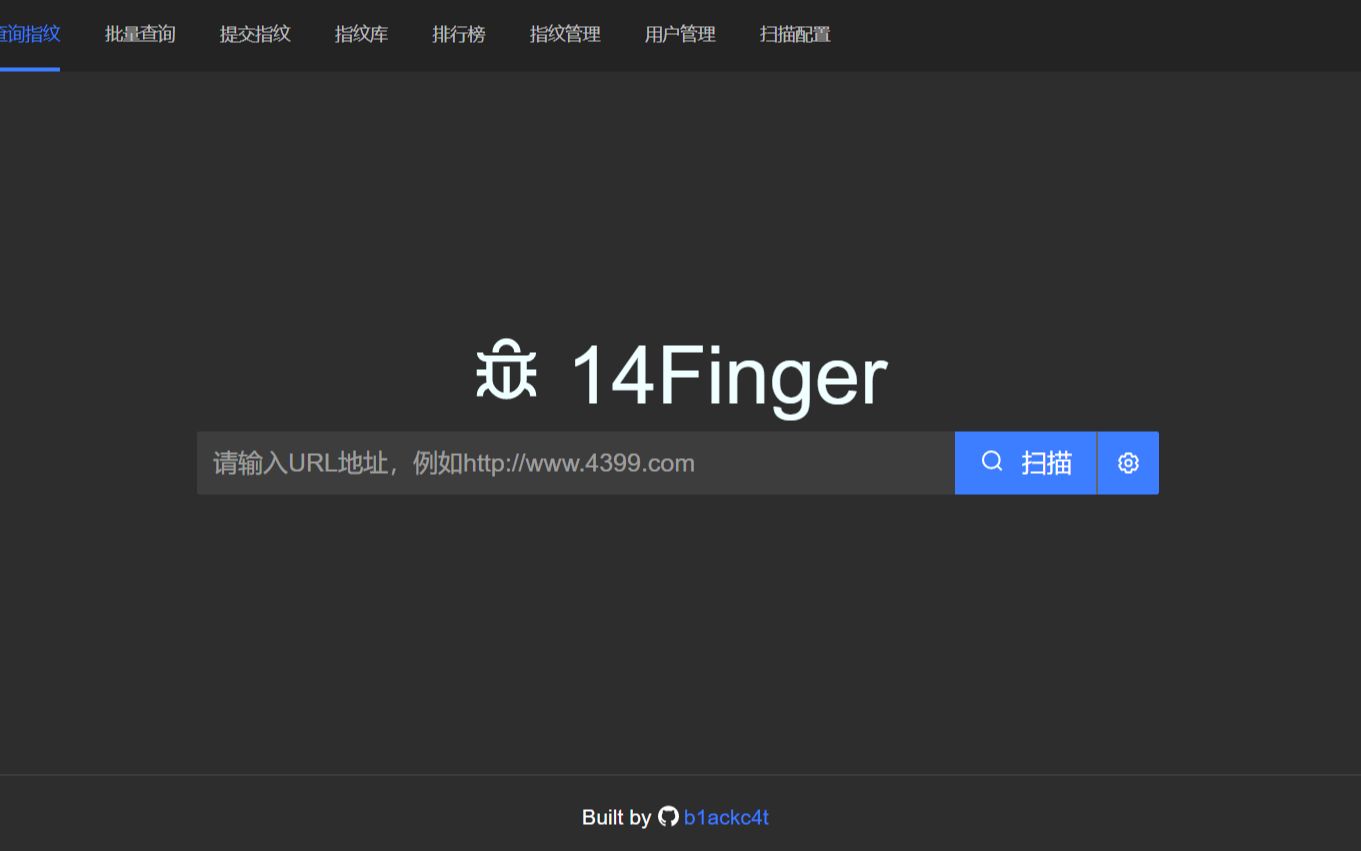The height and width of the screenshot is (851, 1361).
Task: Click the bug logo beside 14Finger
Action: [x=506, y=371]
